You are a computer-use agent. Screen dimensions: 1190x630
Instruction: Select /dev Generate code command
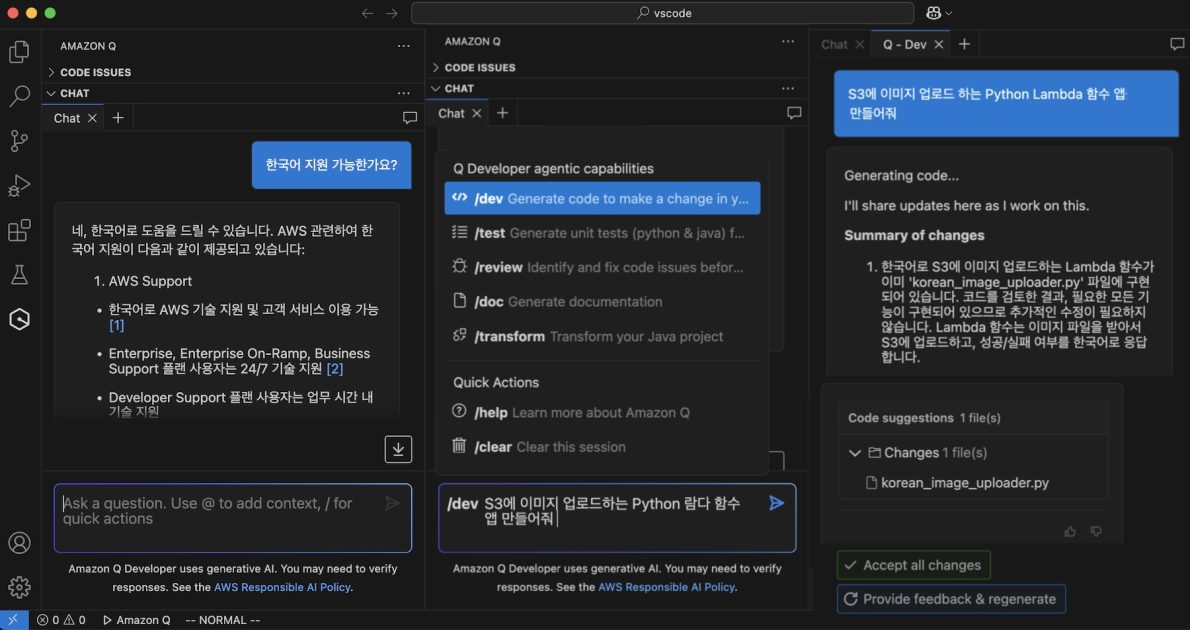click(x=602, y=198)
